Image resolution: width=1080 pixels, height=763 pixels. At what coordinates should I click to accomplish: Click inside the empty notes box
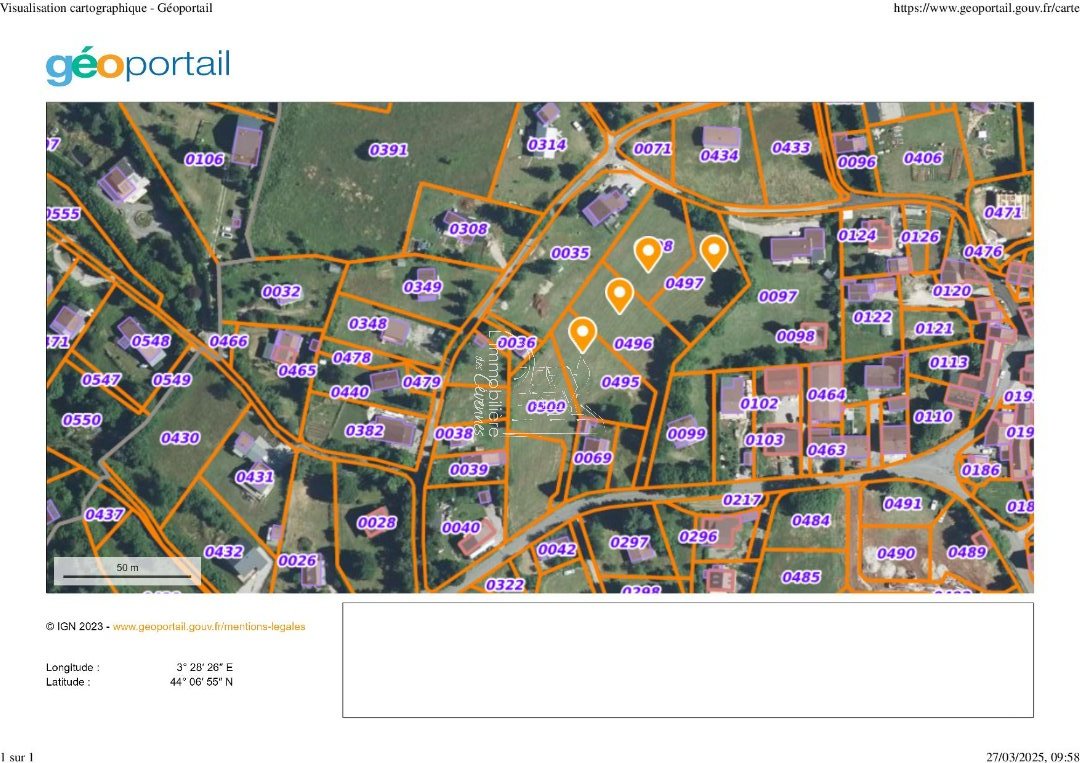pos(687,659)
